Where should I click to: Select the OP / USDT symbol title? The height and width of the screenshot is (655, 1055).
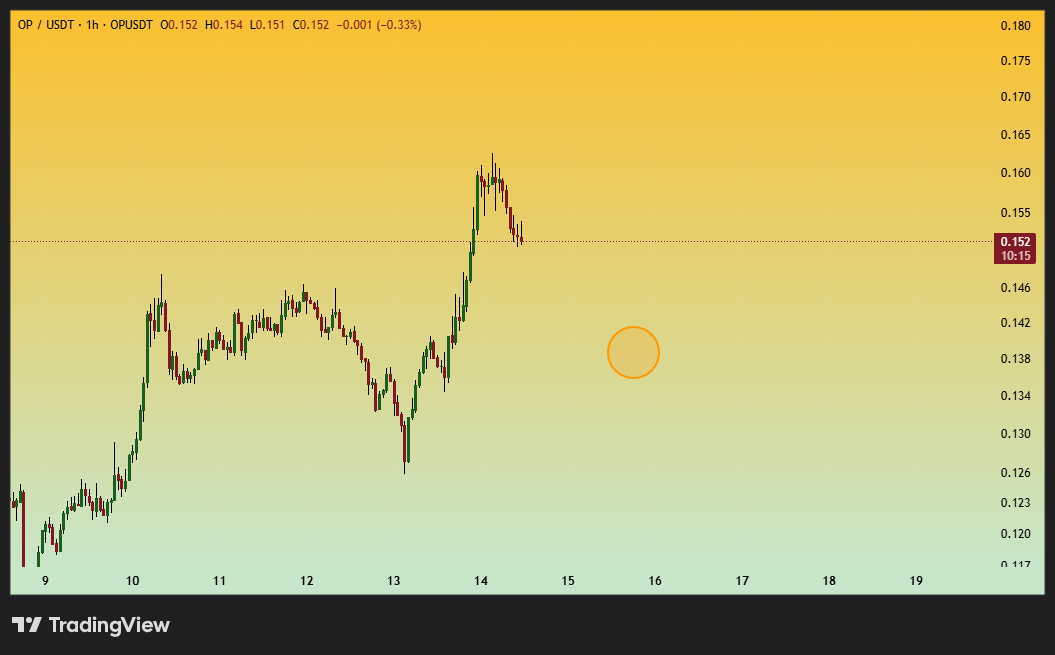pos(46,25)
